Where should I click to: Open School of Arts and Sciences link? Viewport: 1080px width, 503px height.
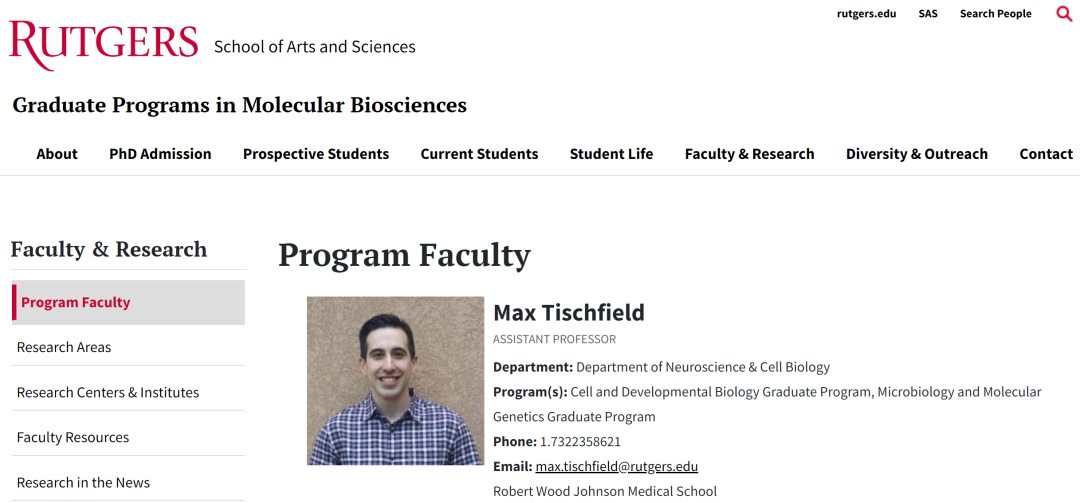[x=314, y=47]
